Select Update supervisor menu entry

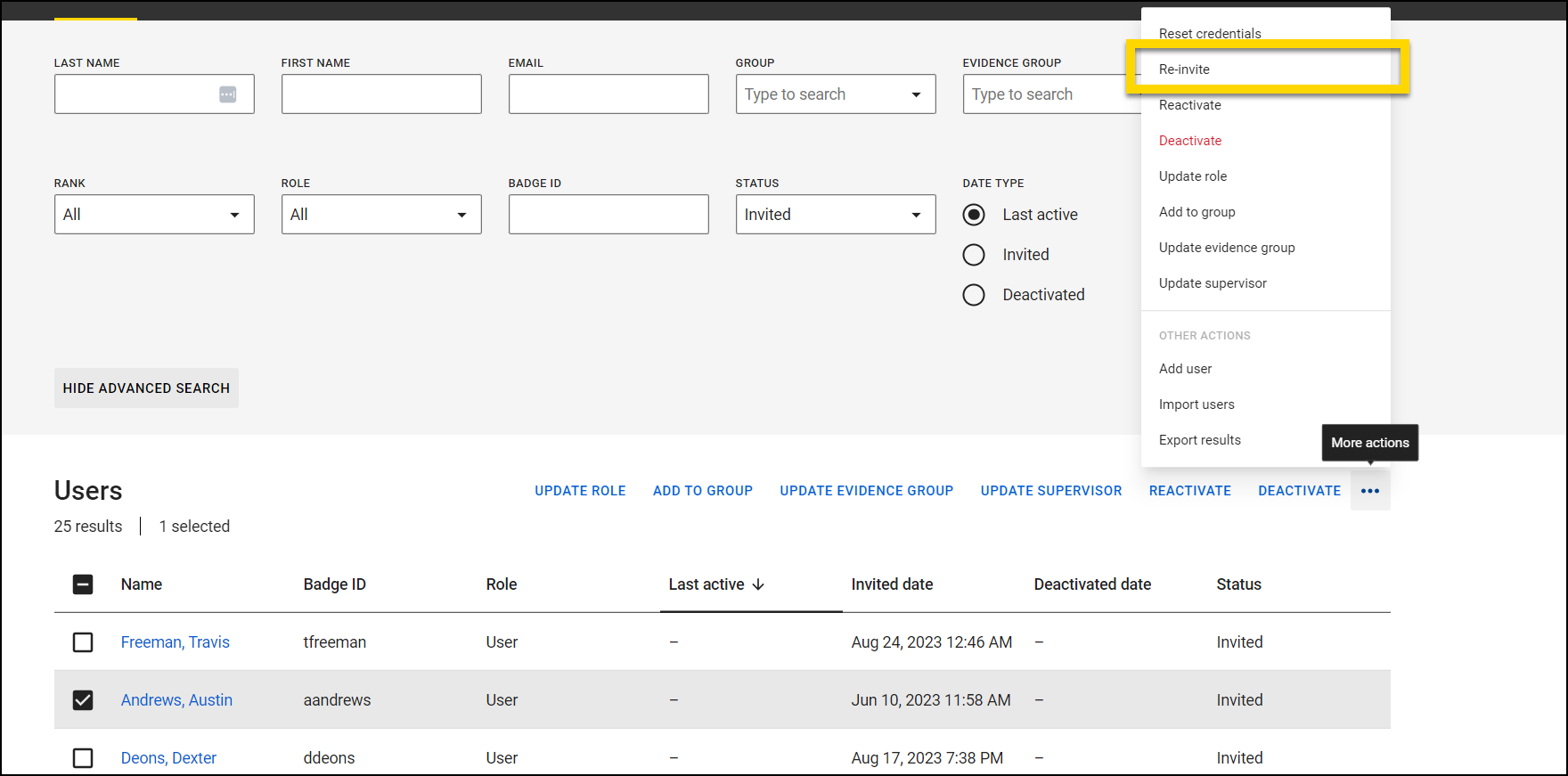pos(1265,283)
